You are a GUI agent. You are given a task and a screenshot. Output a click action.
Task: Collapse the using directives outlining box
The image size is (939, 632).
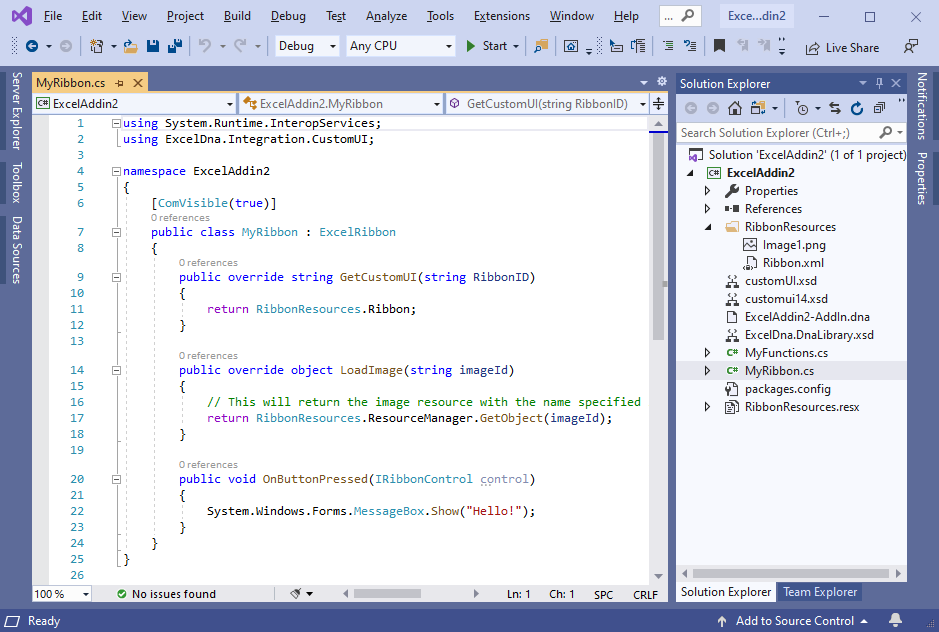pos(116,123)
